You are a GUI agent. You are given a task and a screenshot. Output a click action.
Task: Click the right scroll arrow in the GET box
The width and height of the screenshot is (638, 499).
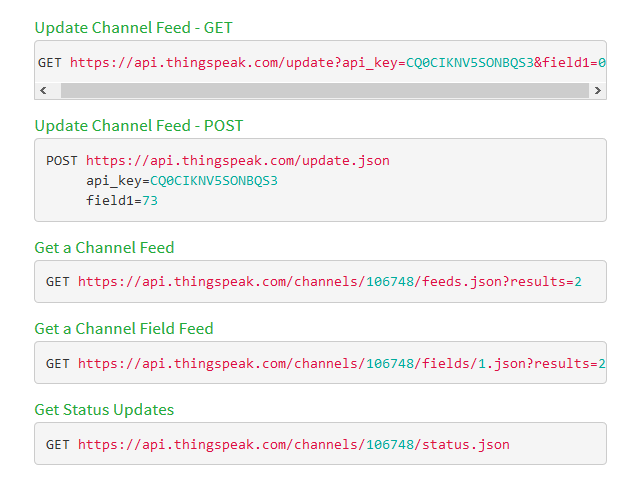(597, 90)
